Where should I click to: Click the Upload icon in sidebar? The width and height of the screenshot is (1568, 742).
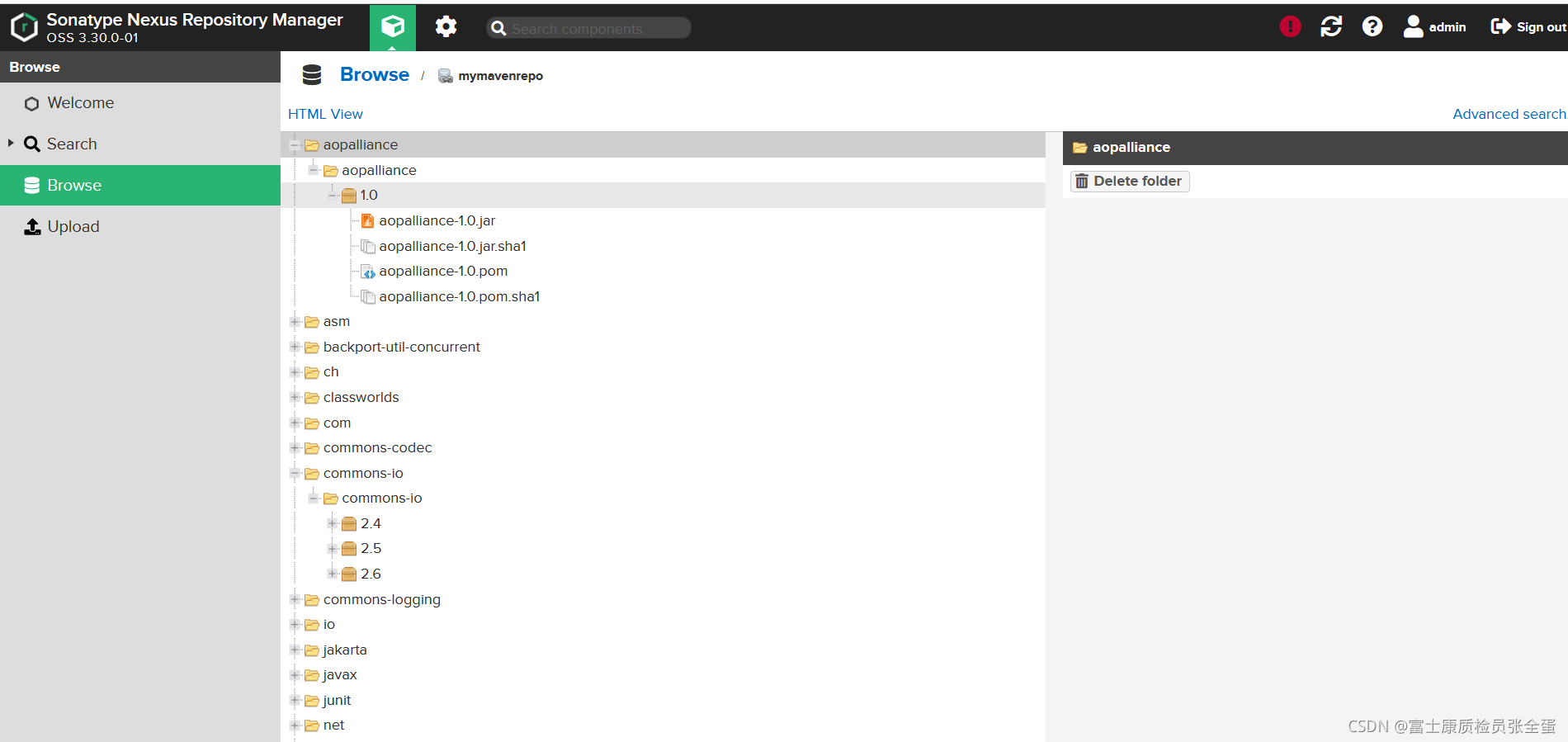32,227
